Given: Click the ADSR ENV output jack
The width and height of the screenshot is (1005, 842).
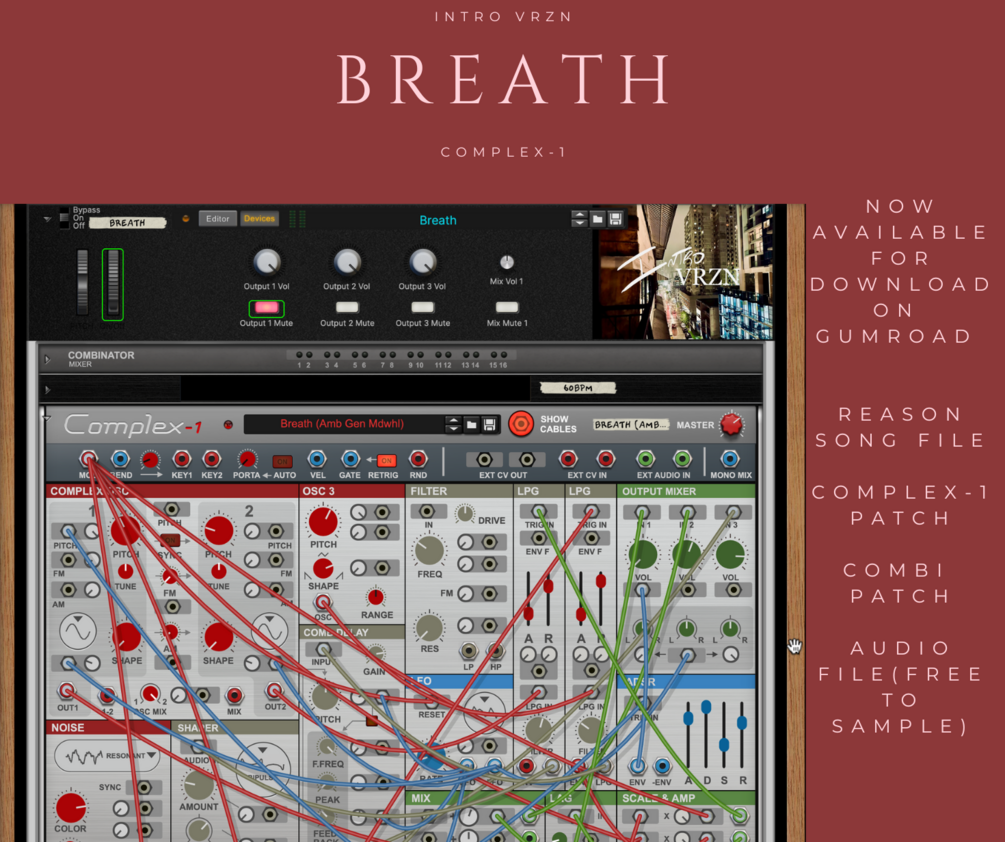Looking at the screenshot, I should tap(637, 765).
